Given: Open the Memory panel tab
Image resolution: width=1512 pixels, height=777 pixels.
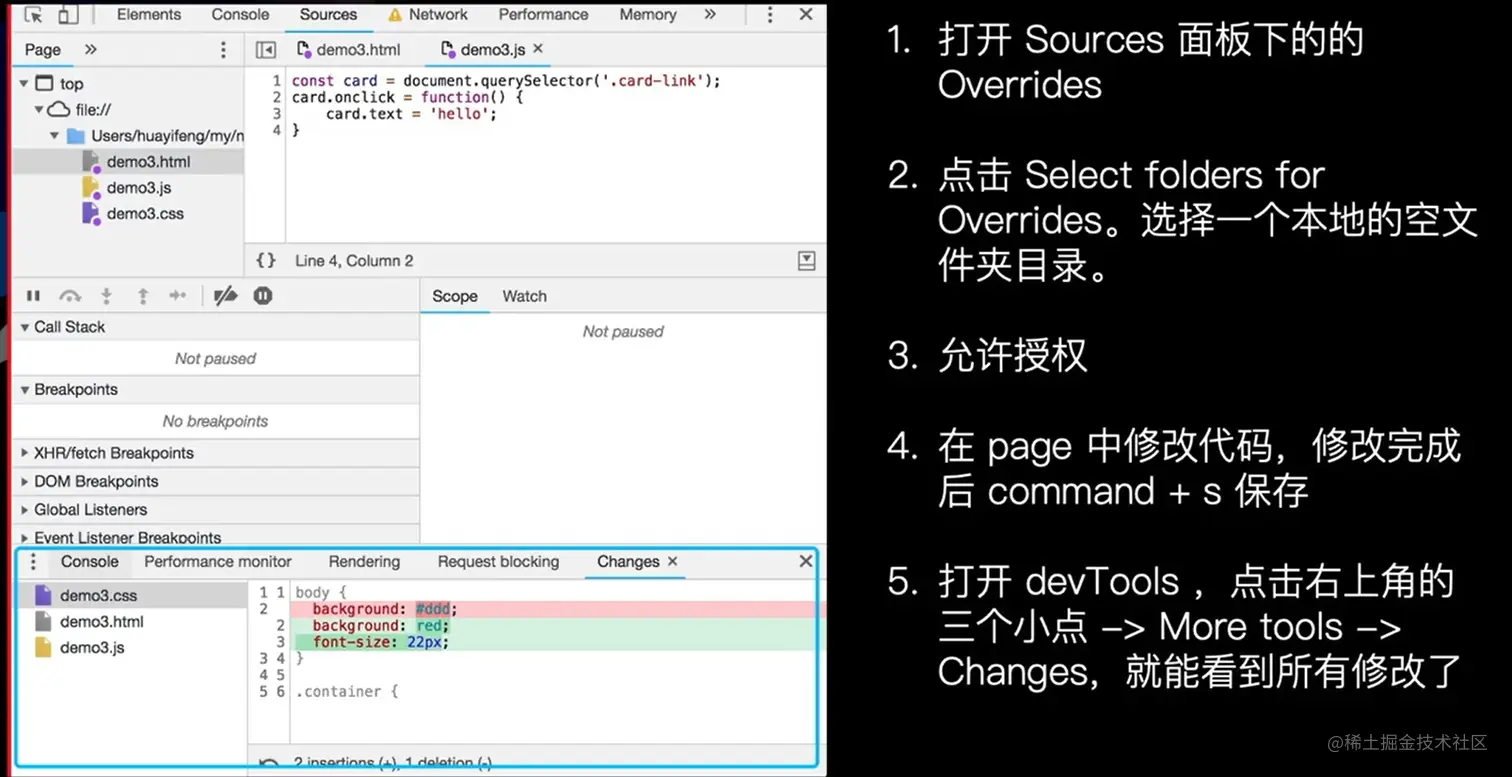Looking at the screenshot, I should pos(647,15).
